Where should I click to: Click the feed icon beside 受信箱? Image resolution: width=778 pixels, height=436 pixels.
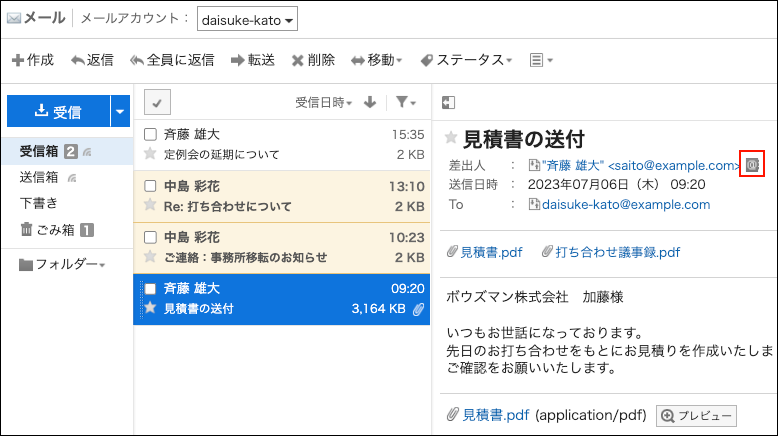point(87,152)
